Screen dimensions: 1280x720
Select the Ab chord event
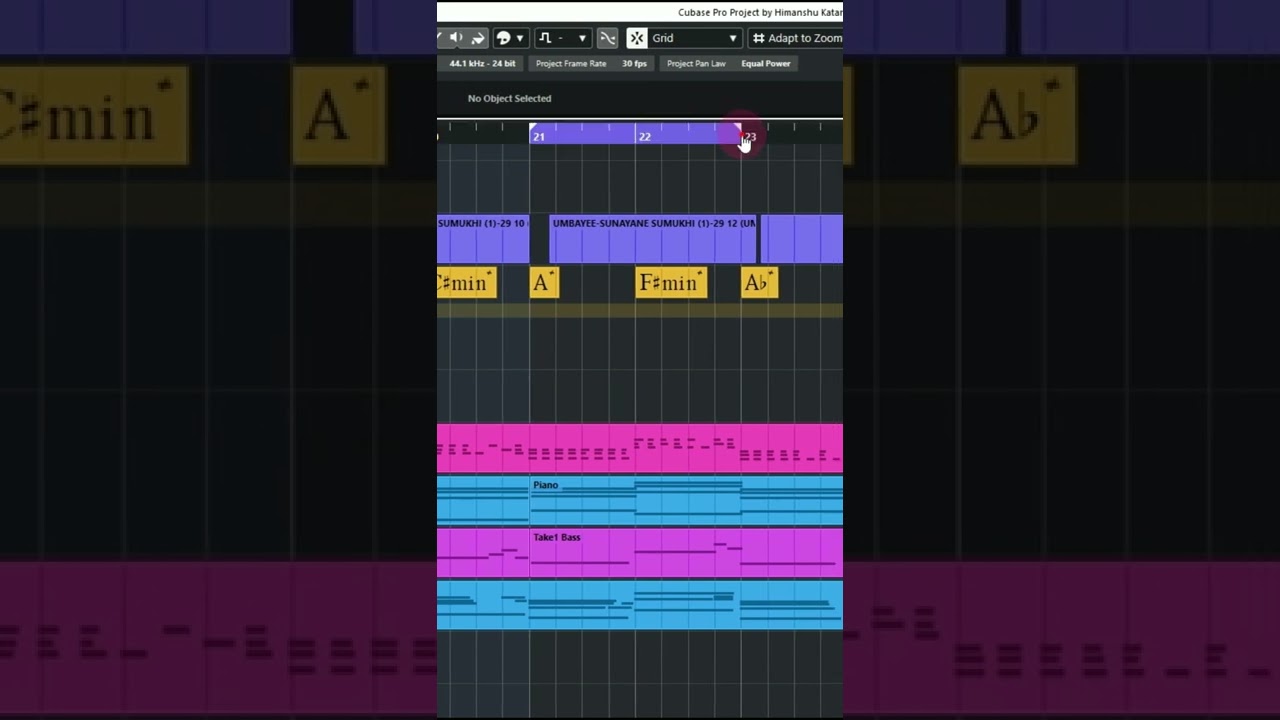[759, 283]
